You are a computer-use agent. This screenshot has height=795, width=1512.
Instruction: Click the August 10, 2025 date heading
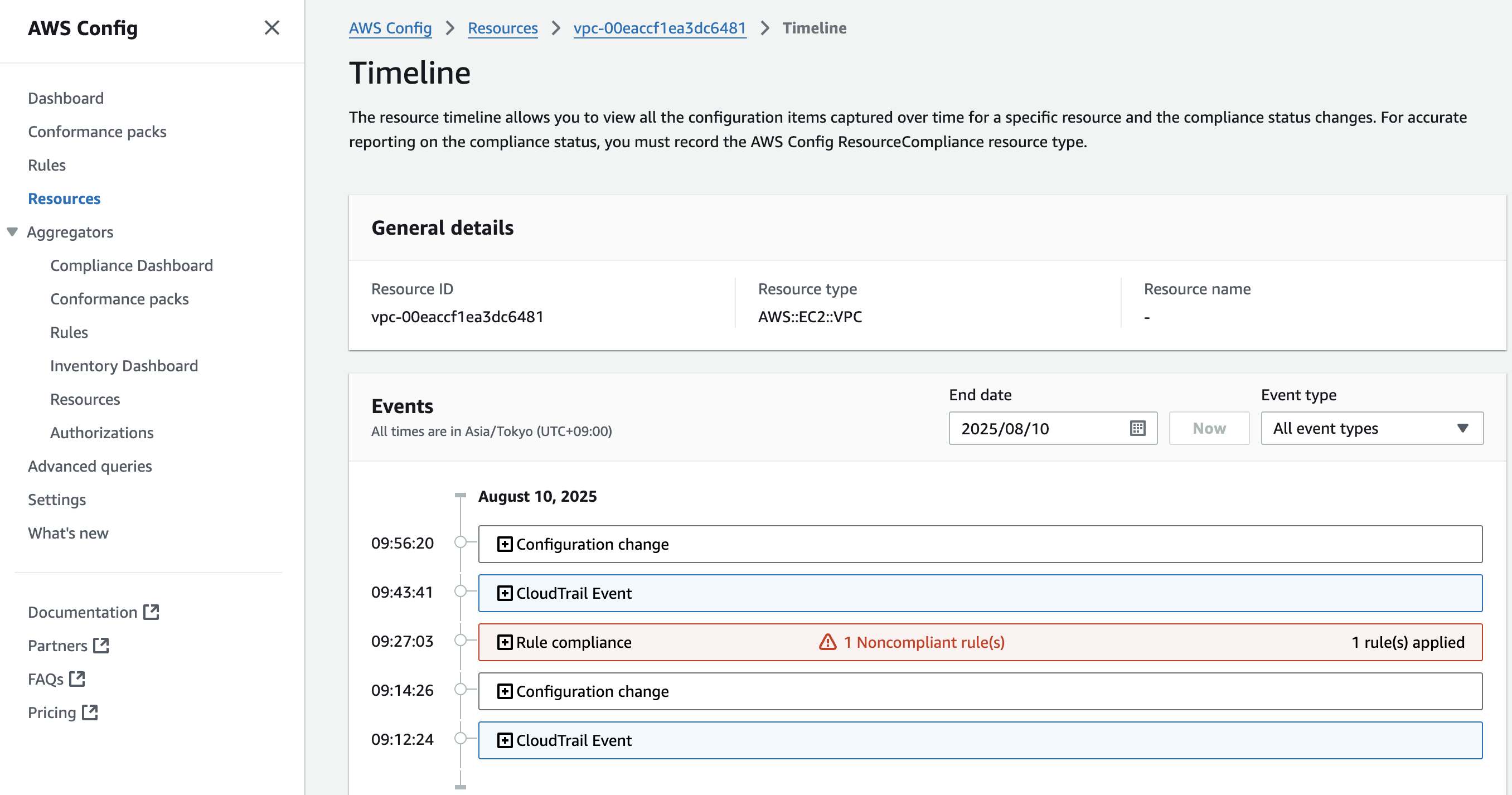click(x=537, y=496)
